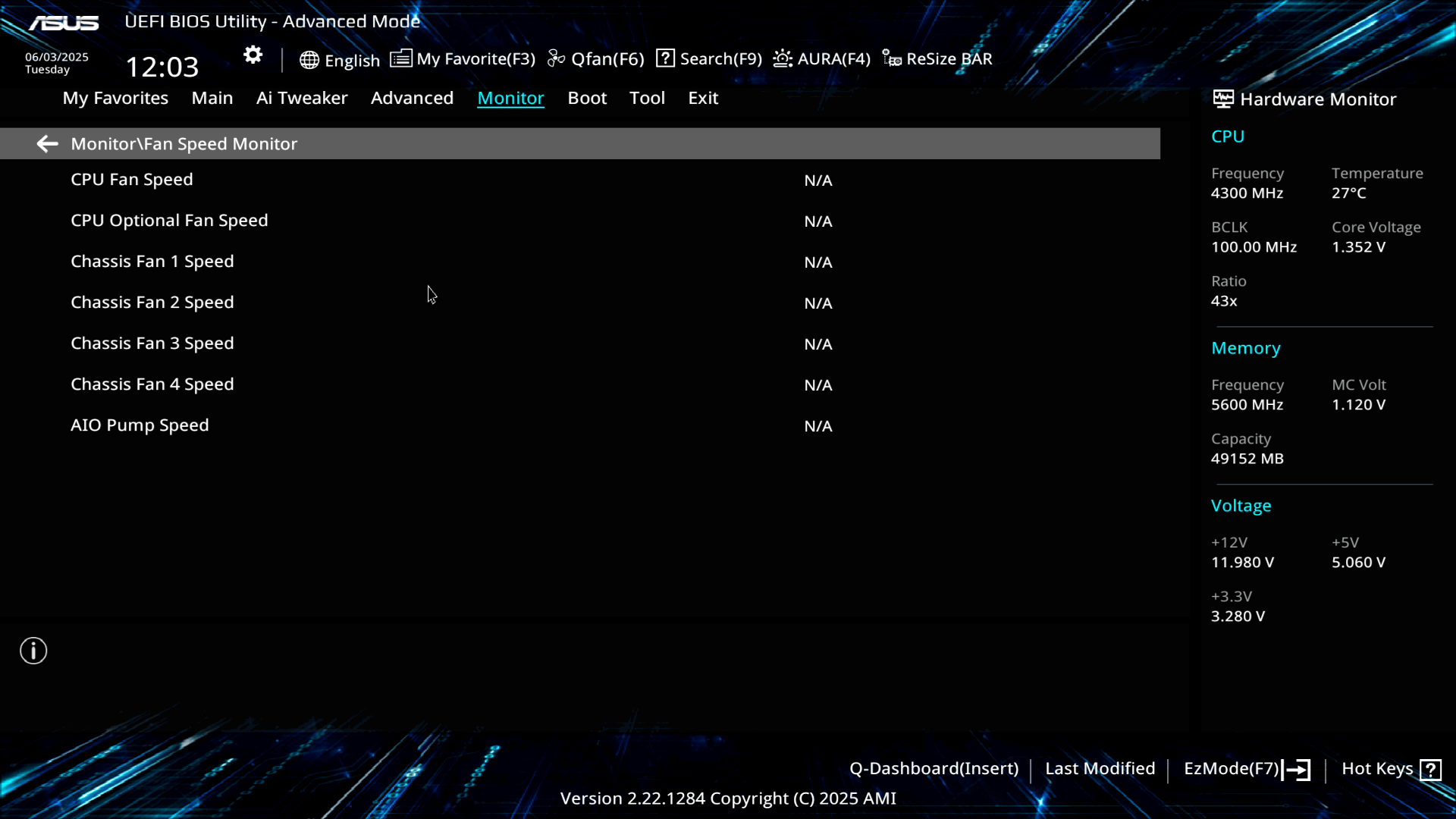This screenshot has height=819, width=1456.
Task: Open Last Modified settings log
Action: (1100, 769)
